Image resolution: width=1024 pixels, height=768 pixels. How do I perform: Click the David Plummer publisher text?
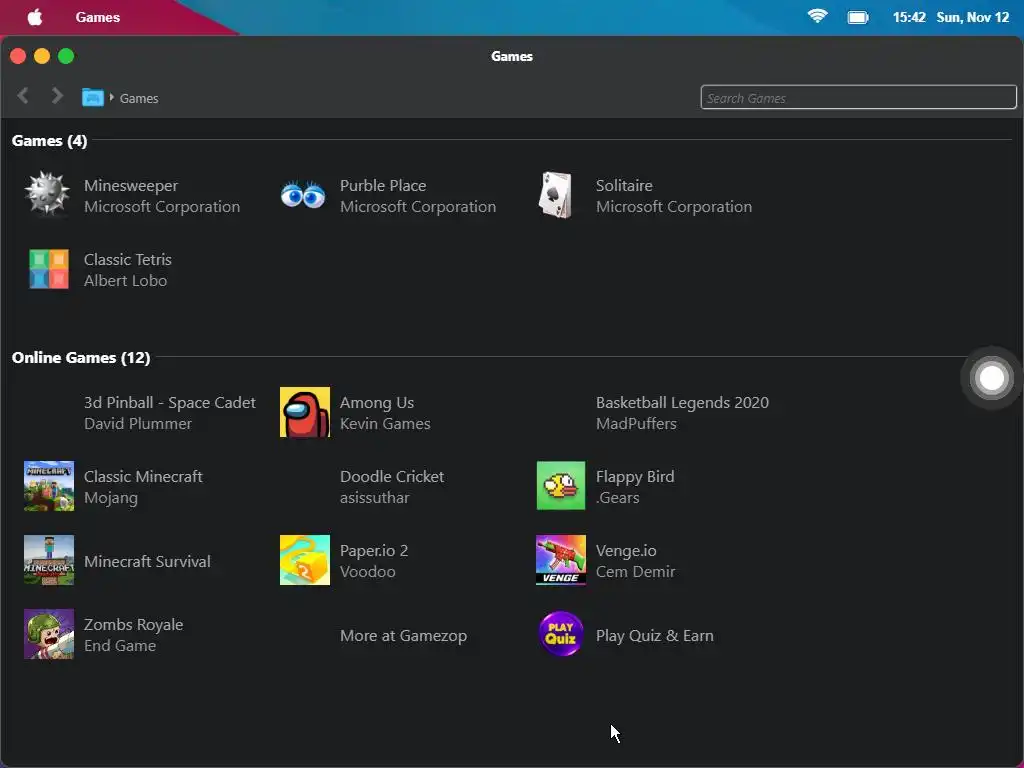[x=138, y=424]
